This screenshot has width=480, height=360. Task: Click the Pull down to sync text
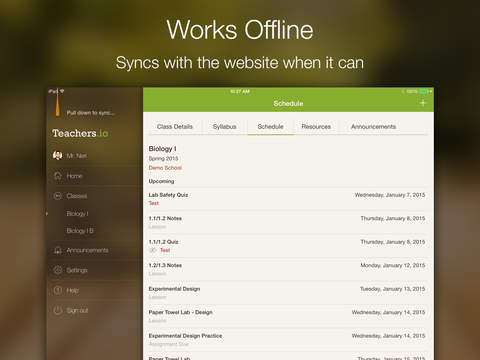coord(90,113)
